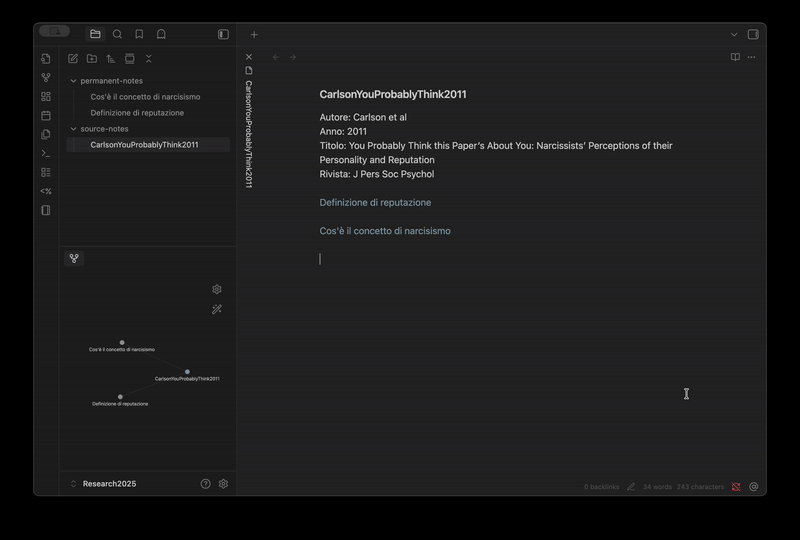Open the vertical CarlsonYouProbablyThink2011 tab
The image size is (800, 540).
coord(249,130)
